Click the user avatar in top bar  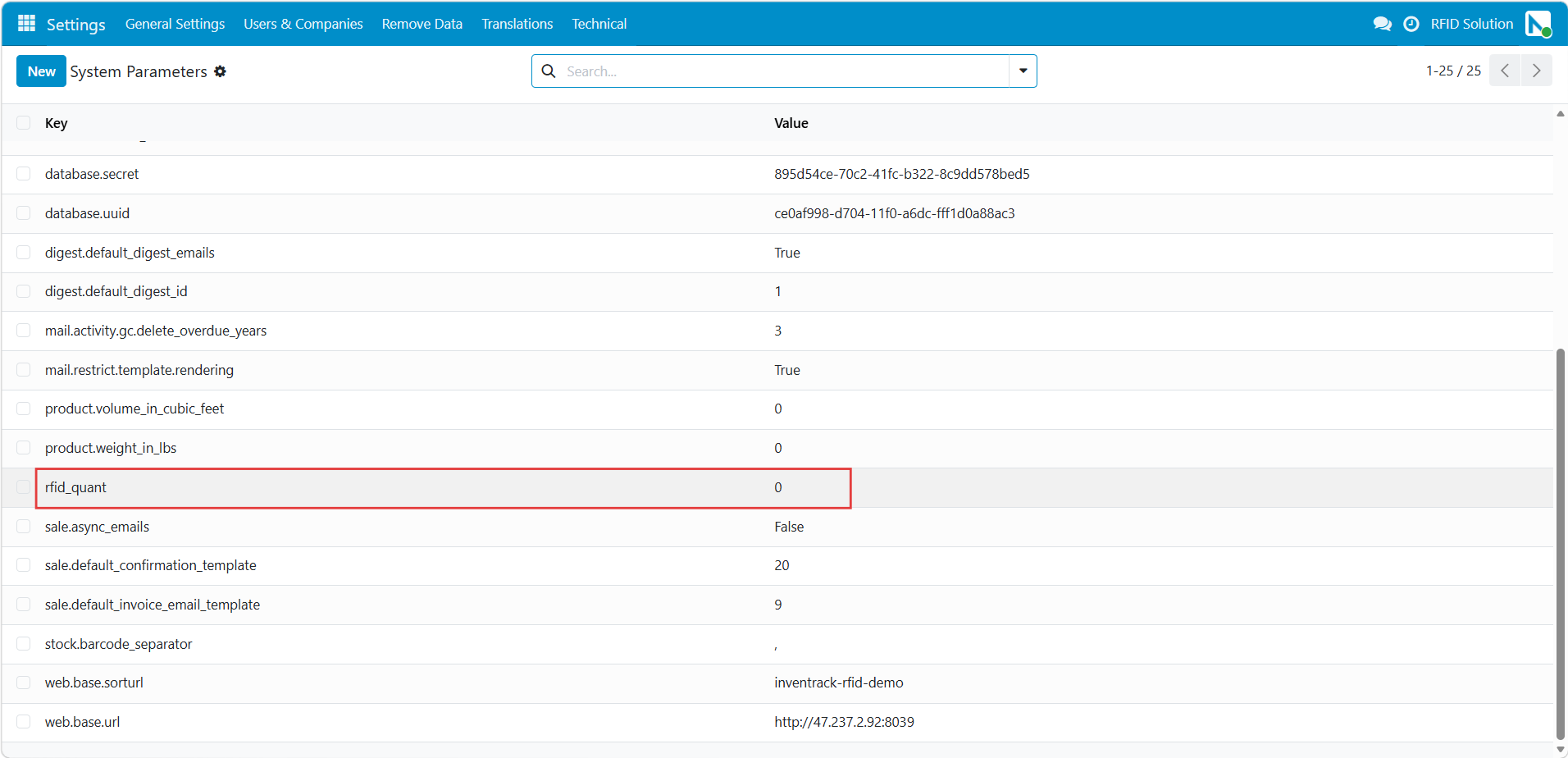tap(1538, 24)
